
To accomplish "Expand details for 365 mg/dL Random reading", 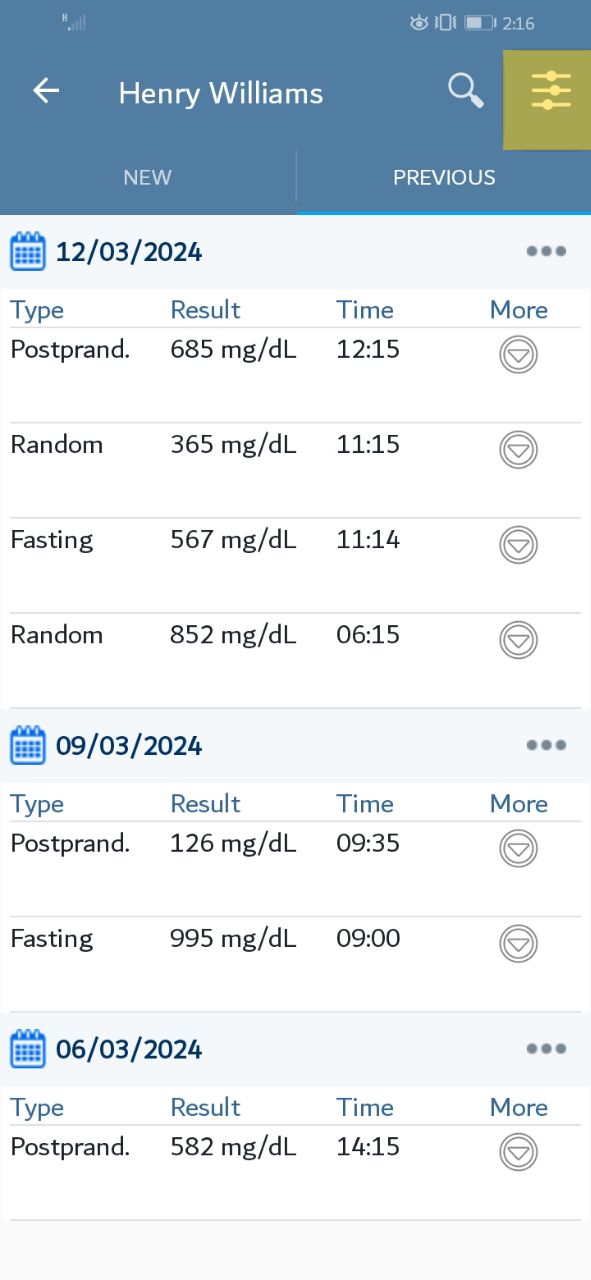I will (518, 450).
